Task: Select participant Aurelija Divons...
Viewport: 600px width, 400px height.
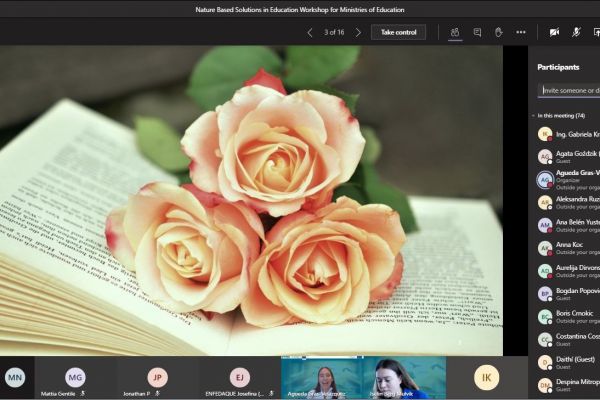Action: click(569, 271)
